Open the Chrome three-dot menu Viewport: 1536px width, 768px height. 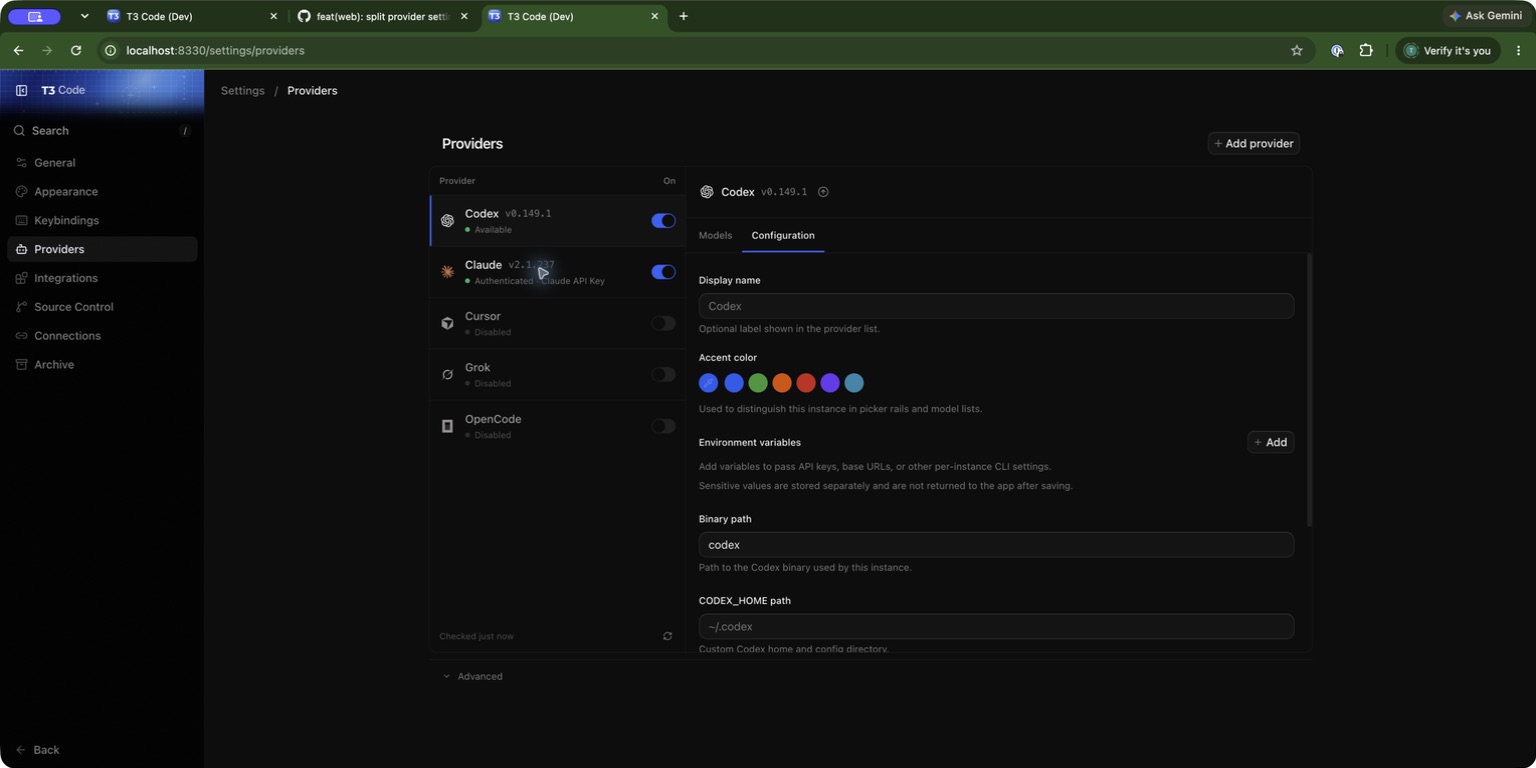(x=1518, y=50)
